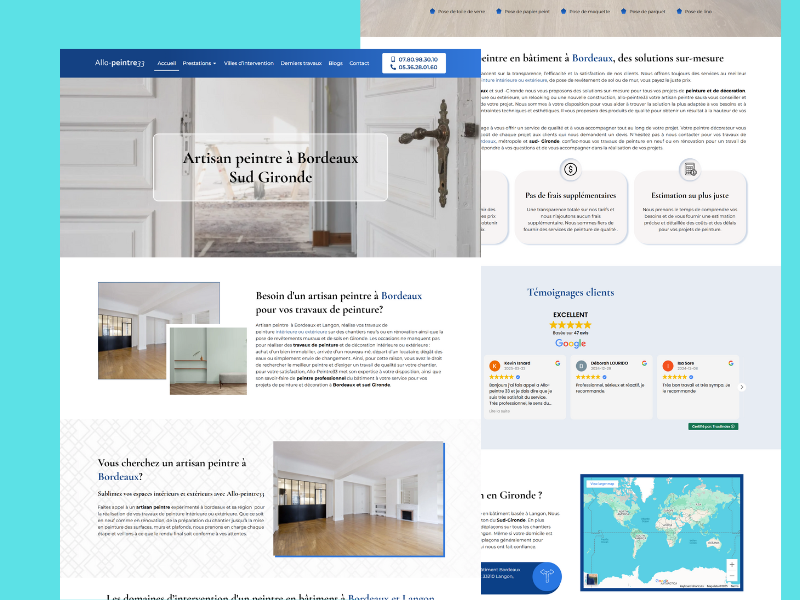The height and width of the screenshot is (600, 800).
Task: Click the orange K avatar on Kevin's review
Action: pos(494,366)
